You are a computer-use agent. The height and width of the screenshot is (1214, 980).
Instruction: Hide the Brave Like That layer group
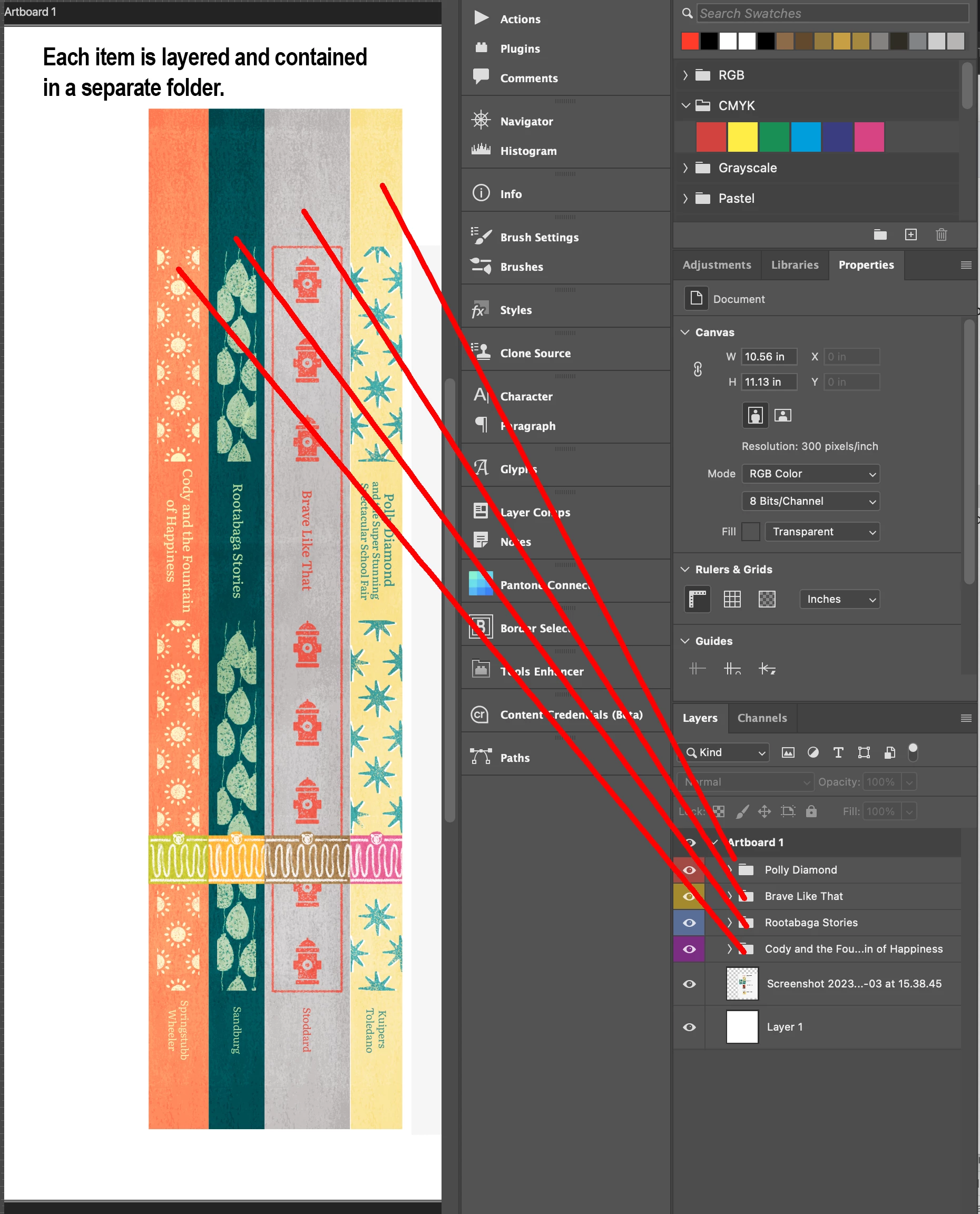(689, 896)
